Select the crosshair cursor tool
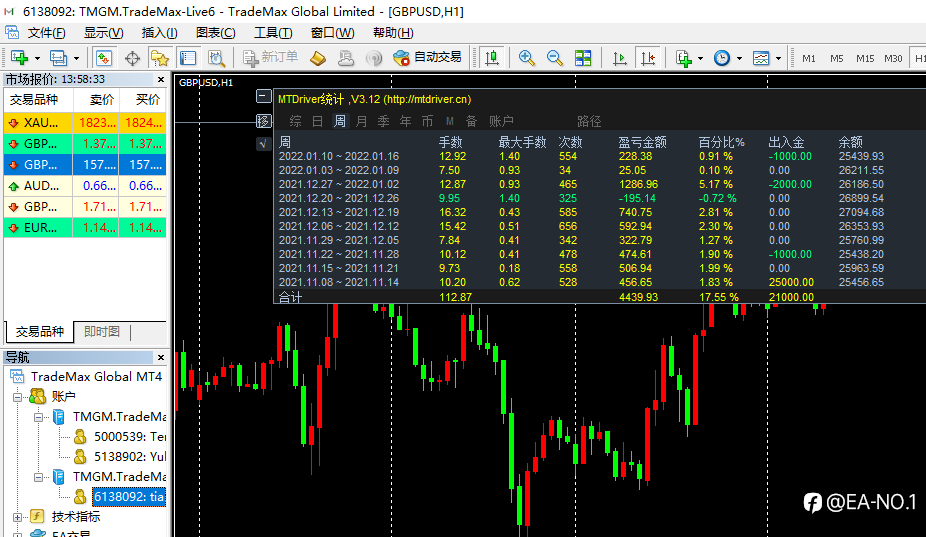This screenshot has height=537, width=926. coord(132,58)
